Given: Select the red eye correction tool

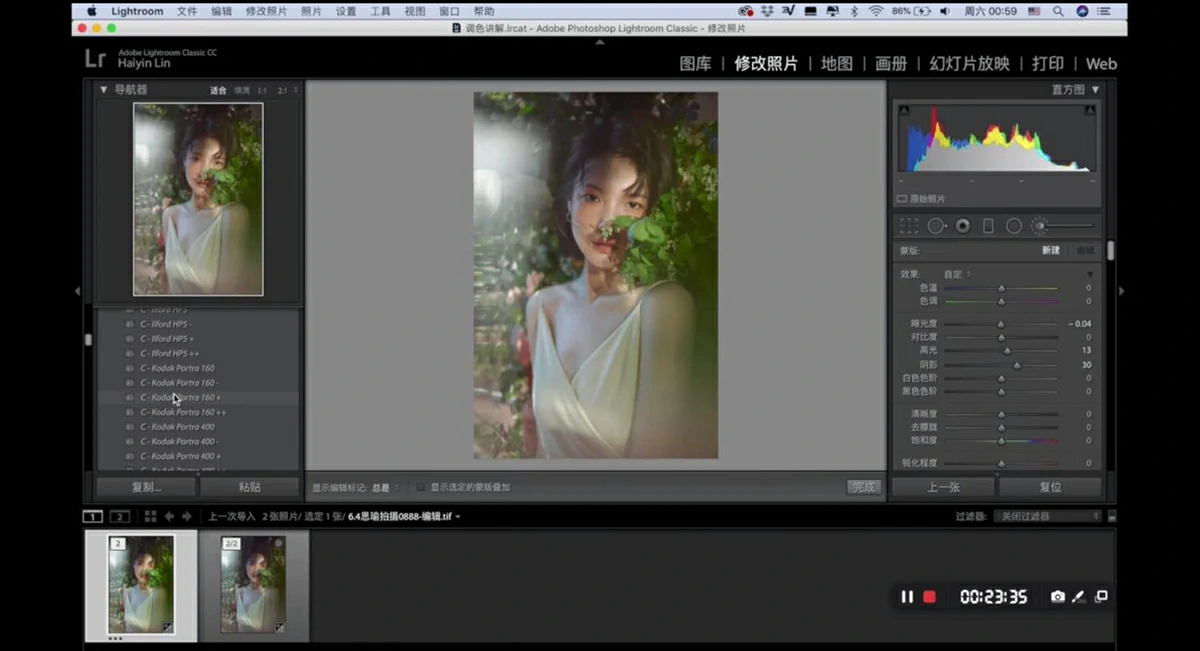Looking at the screenshot, I should [962, 226].
